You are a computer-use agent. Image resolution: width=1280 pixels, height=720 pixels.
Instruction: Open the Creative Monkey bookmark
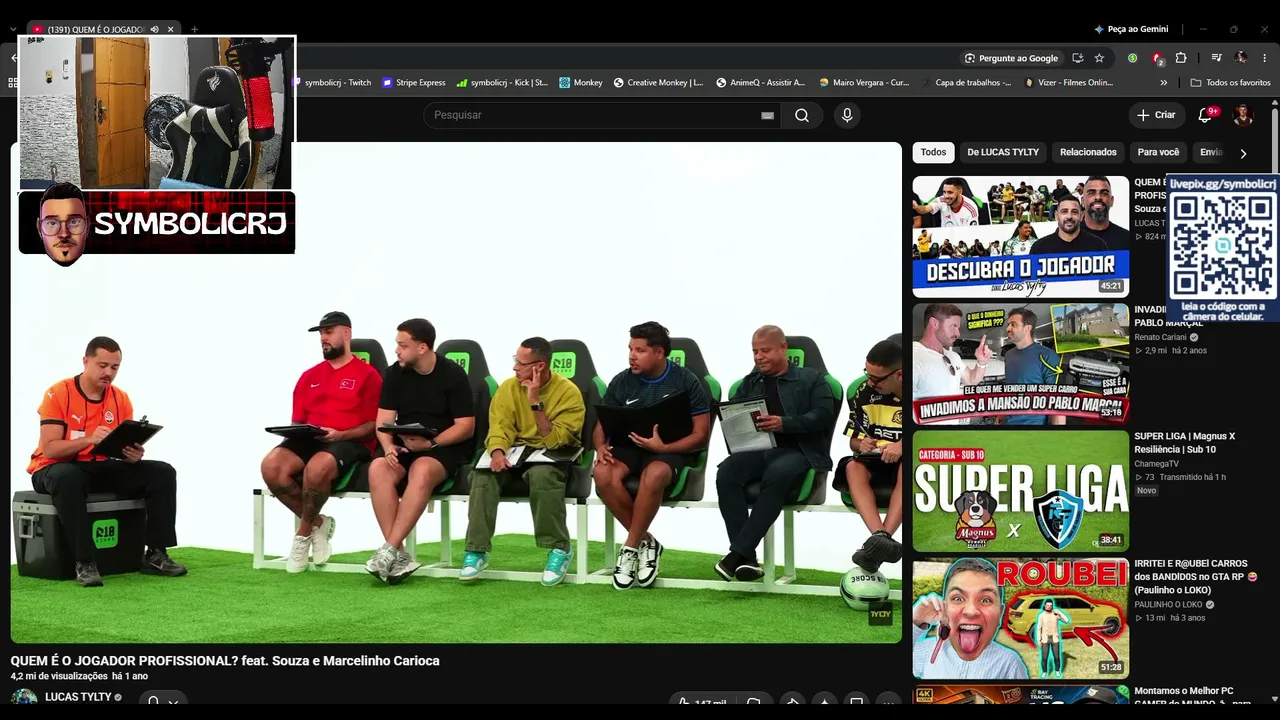(x=658, y=83)
